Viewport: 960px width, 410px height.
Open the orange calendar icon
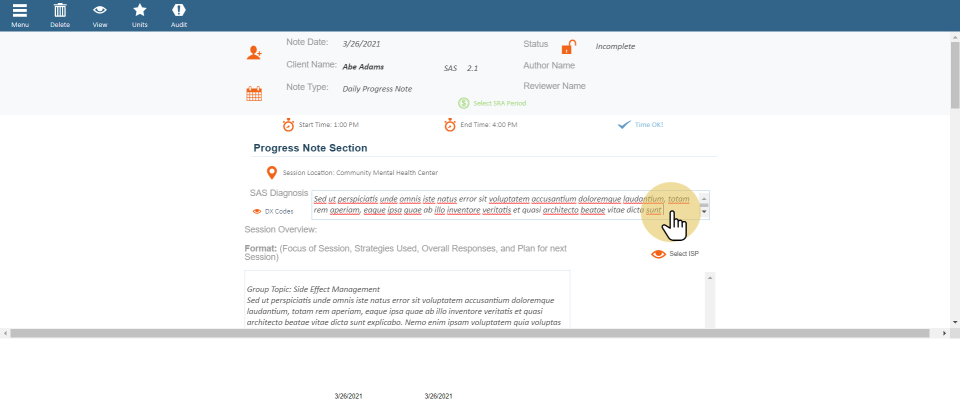click(254, 94)
